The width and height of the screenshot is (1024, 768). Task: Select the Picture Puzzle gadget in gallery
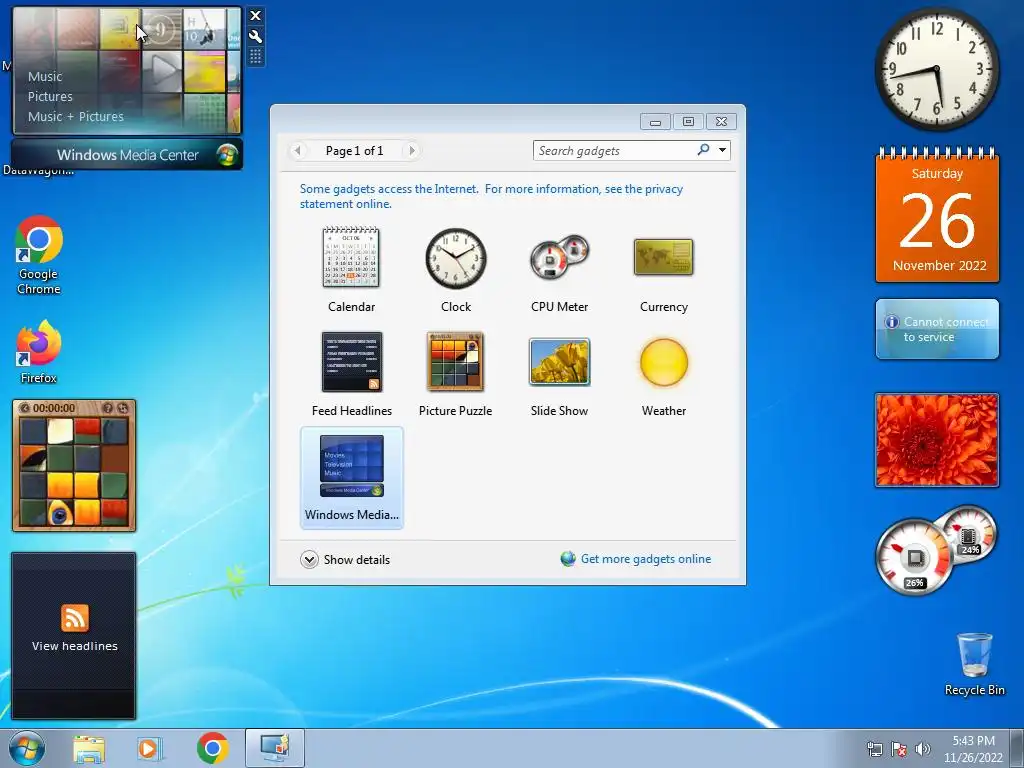tap(456, 374)
